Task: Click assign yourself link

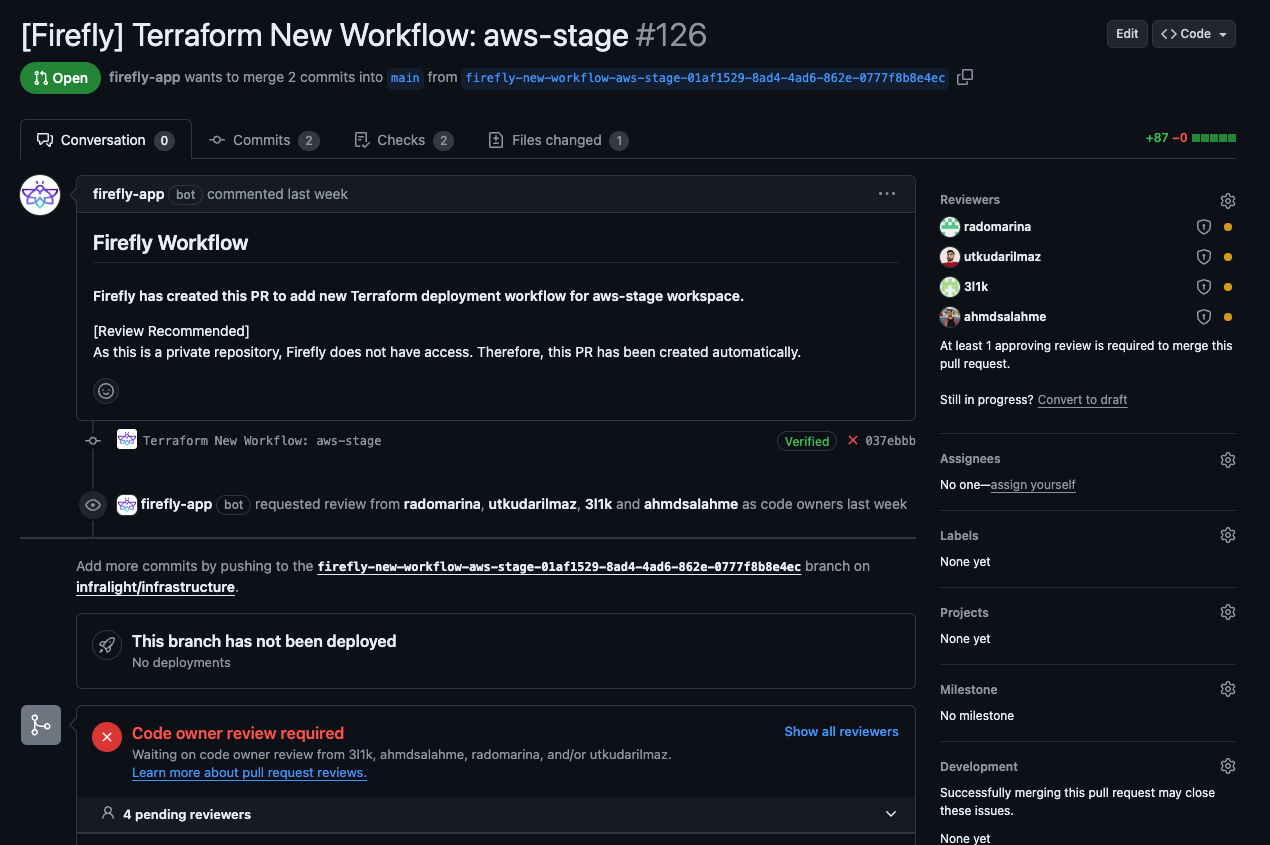Action: point(1033,485)
